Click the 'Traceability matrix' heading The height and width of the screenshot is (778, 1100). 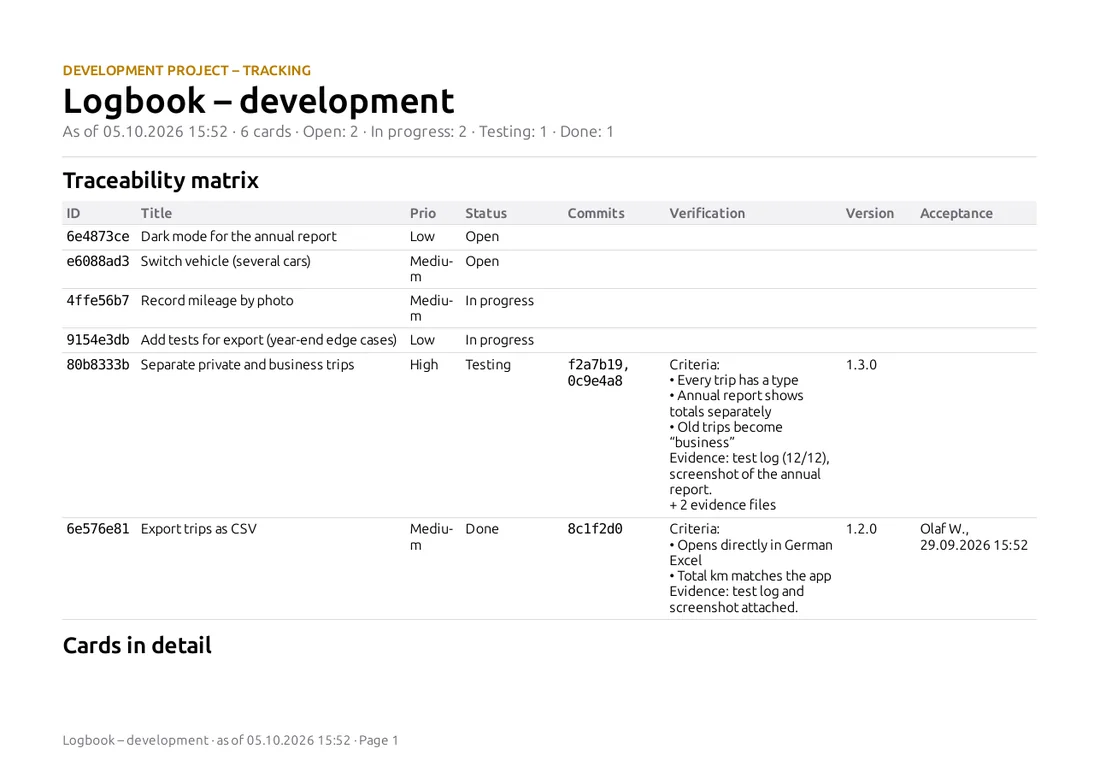[x=161, y=180]
